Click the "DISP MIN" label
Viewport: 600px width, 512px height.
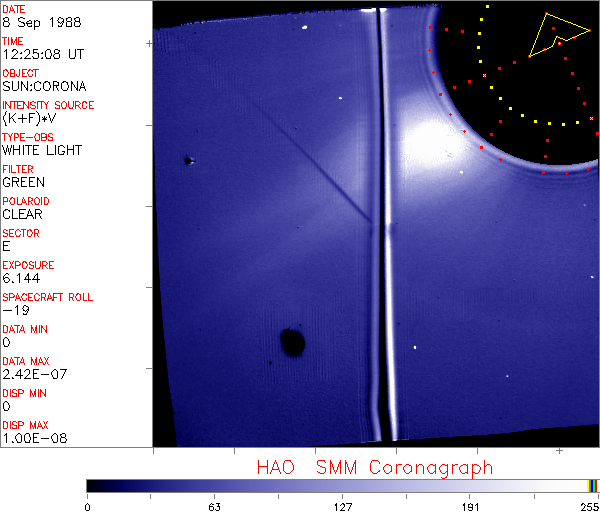[24, 393]
